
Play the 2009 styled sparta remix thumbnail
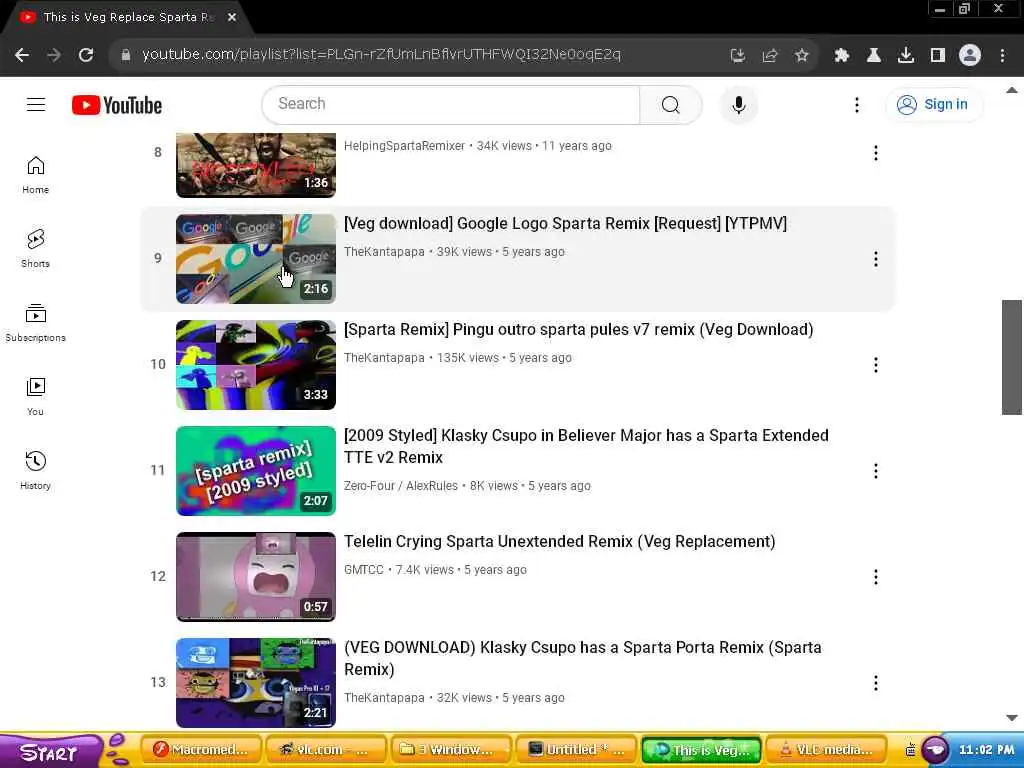(x=255, y=471)
